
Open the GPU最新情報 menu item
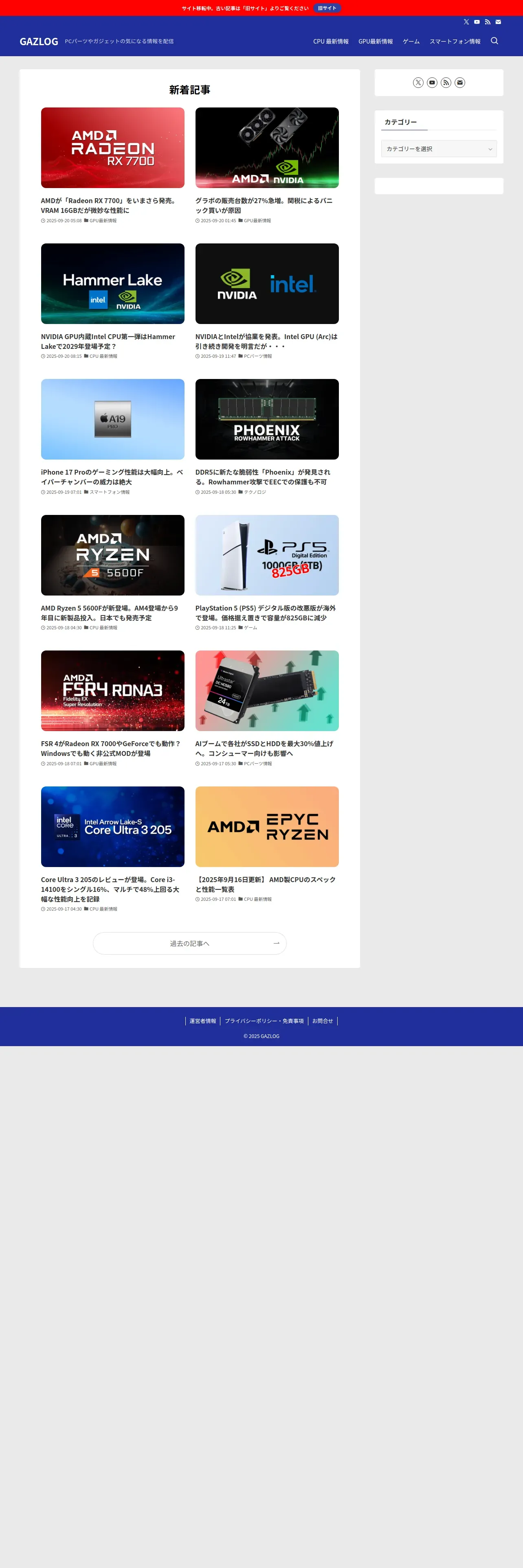[x=376, y=42]
